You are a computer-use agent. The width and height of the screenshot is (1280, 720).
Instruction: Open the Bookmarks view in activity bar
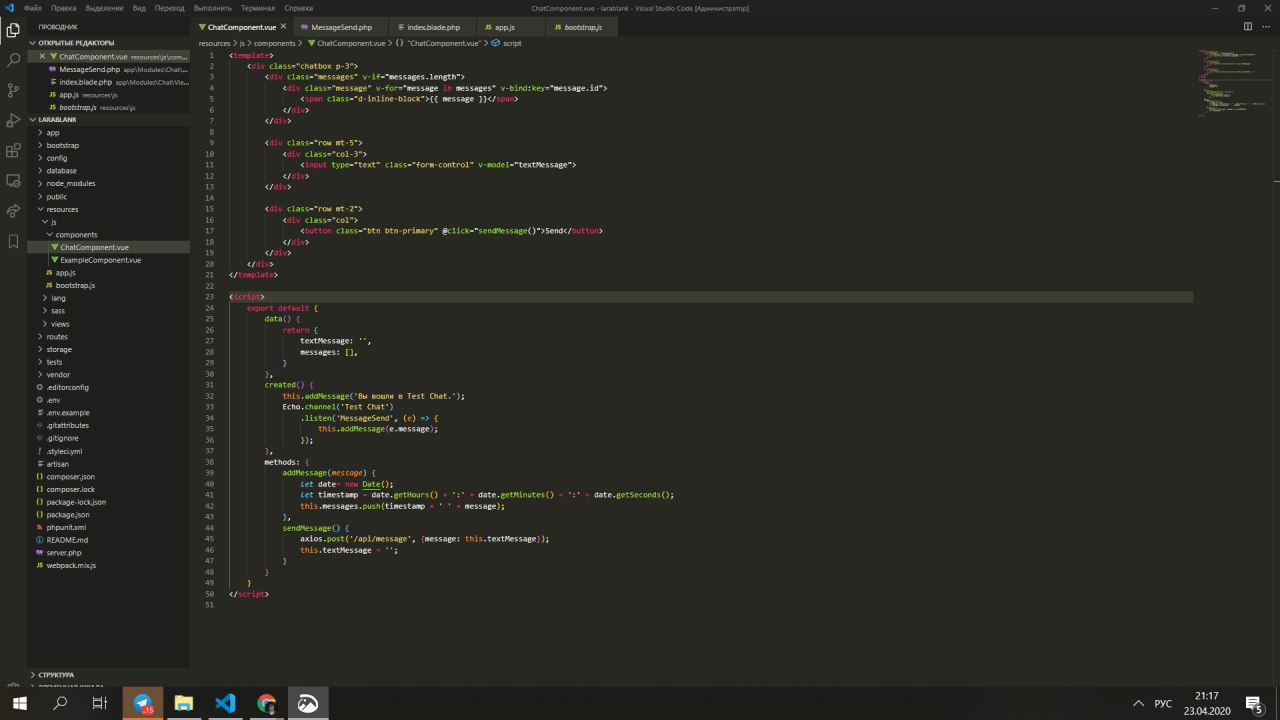(13, 241)
